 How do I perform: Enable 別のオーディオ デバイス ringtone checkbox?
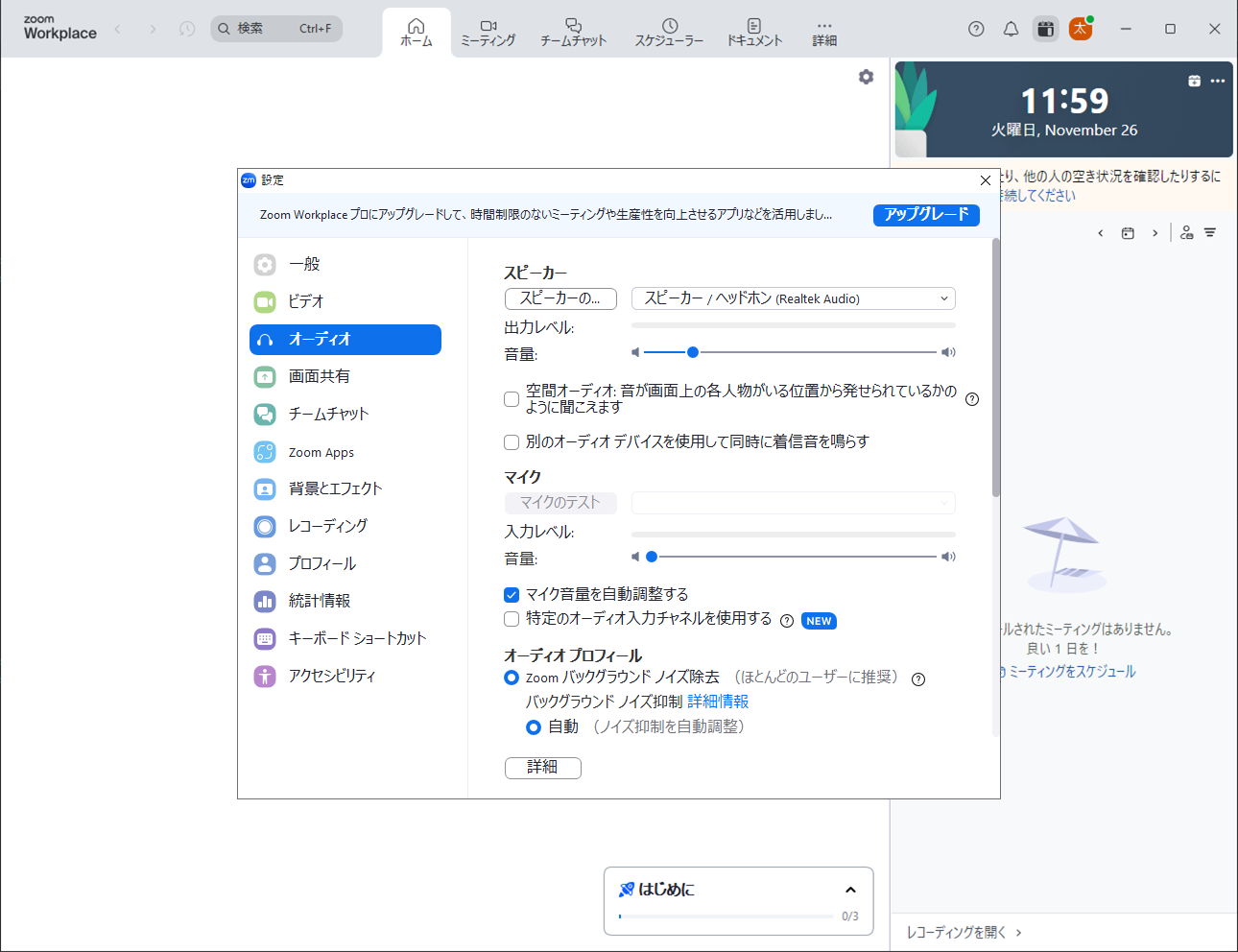click(x=512, y=442)
